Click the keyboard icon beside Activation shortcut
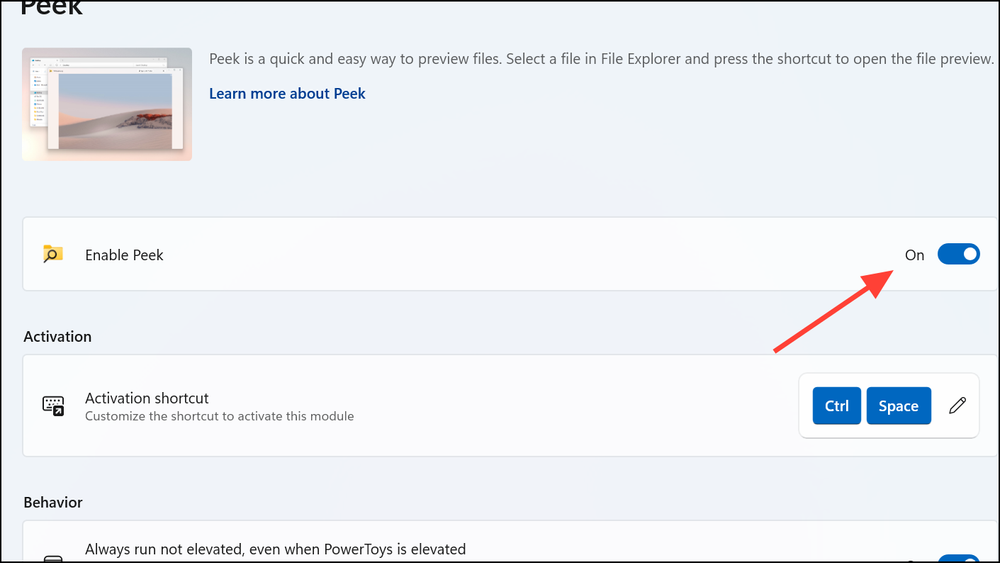 click(53, 405)
